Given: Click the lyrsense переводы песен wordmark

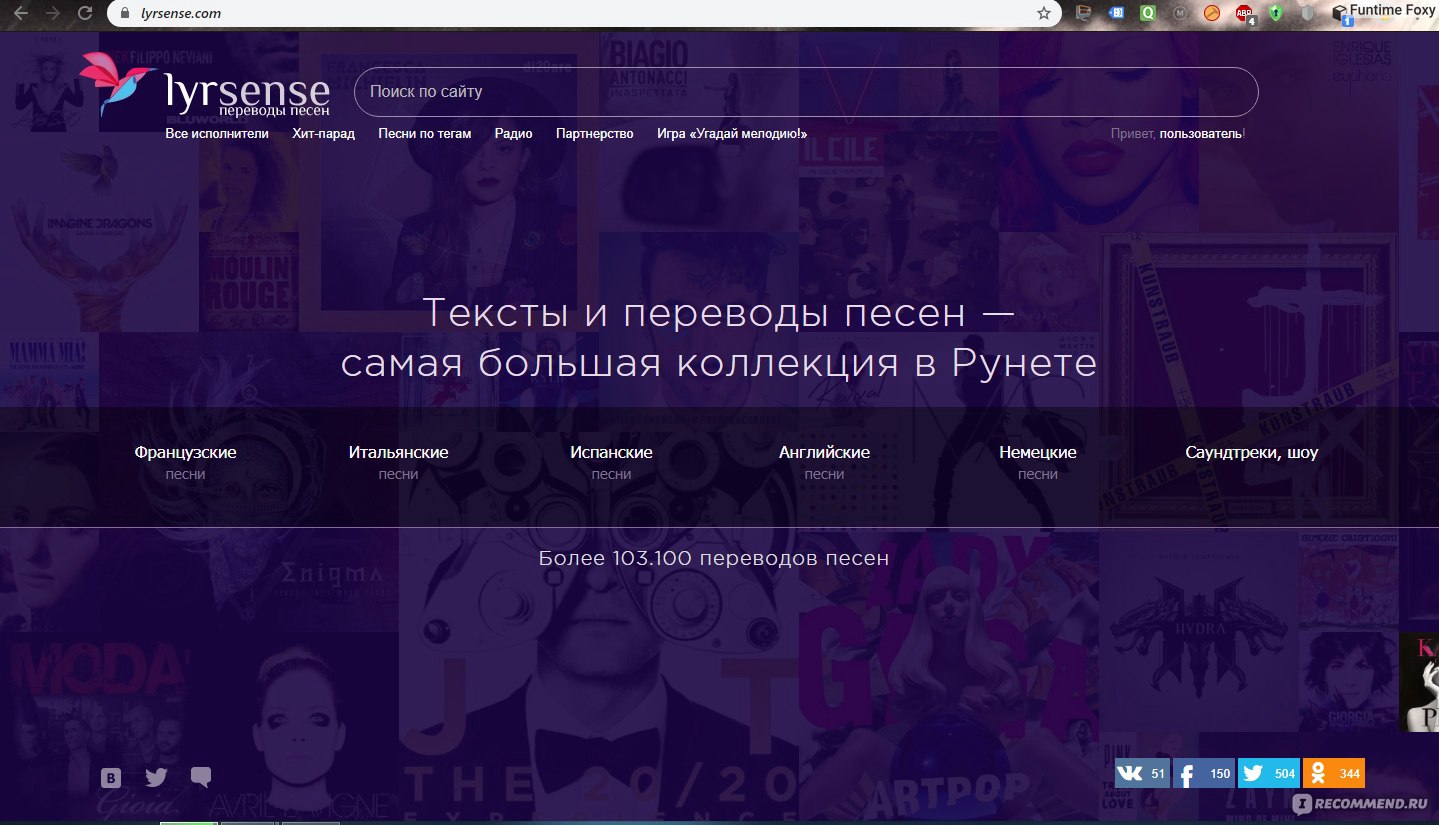Looking at the screenshot, I should [247, 96].
